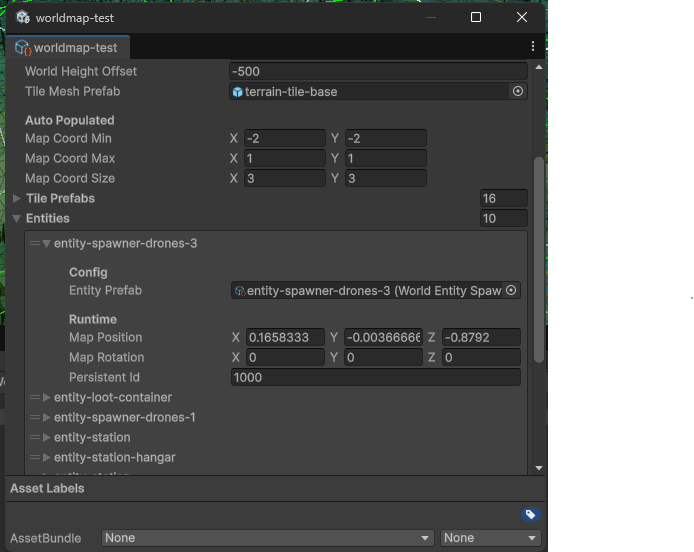Select the worldmap-test tab
Screen dimensions: 694x552
67,48
